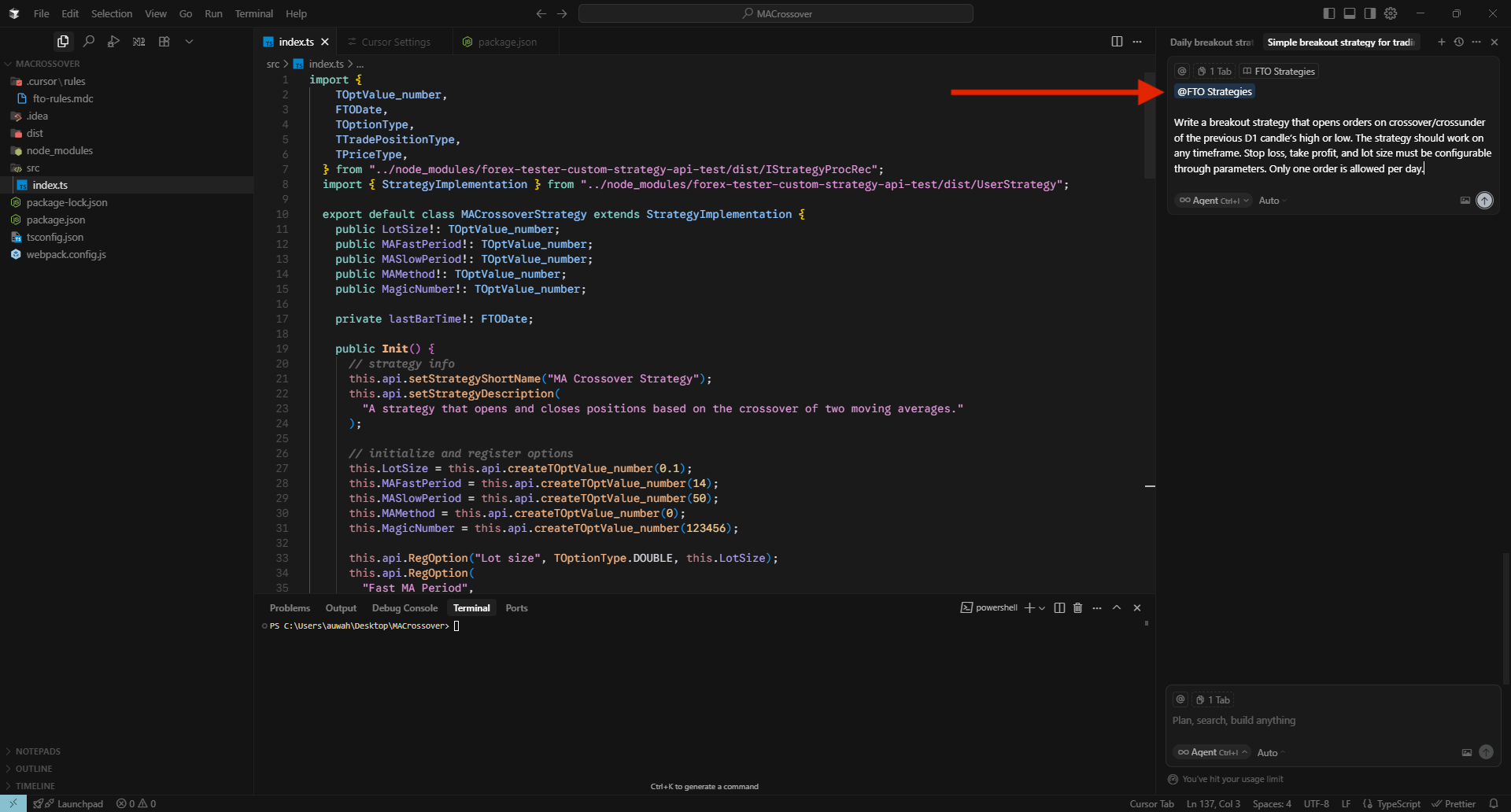Open the Agent mode dropdown in top chat

[1213, 201]
